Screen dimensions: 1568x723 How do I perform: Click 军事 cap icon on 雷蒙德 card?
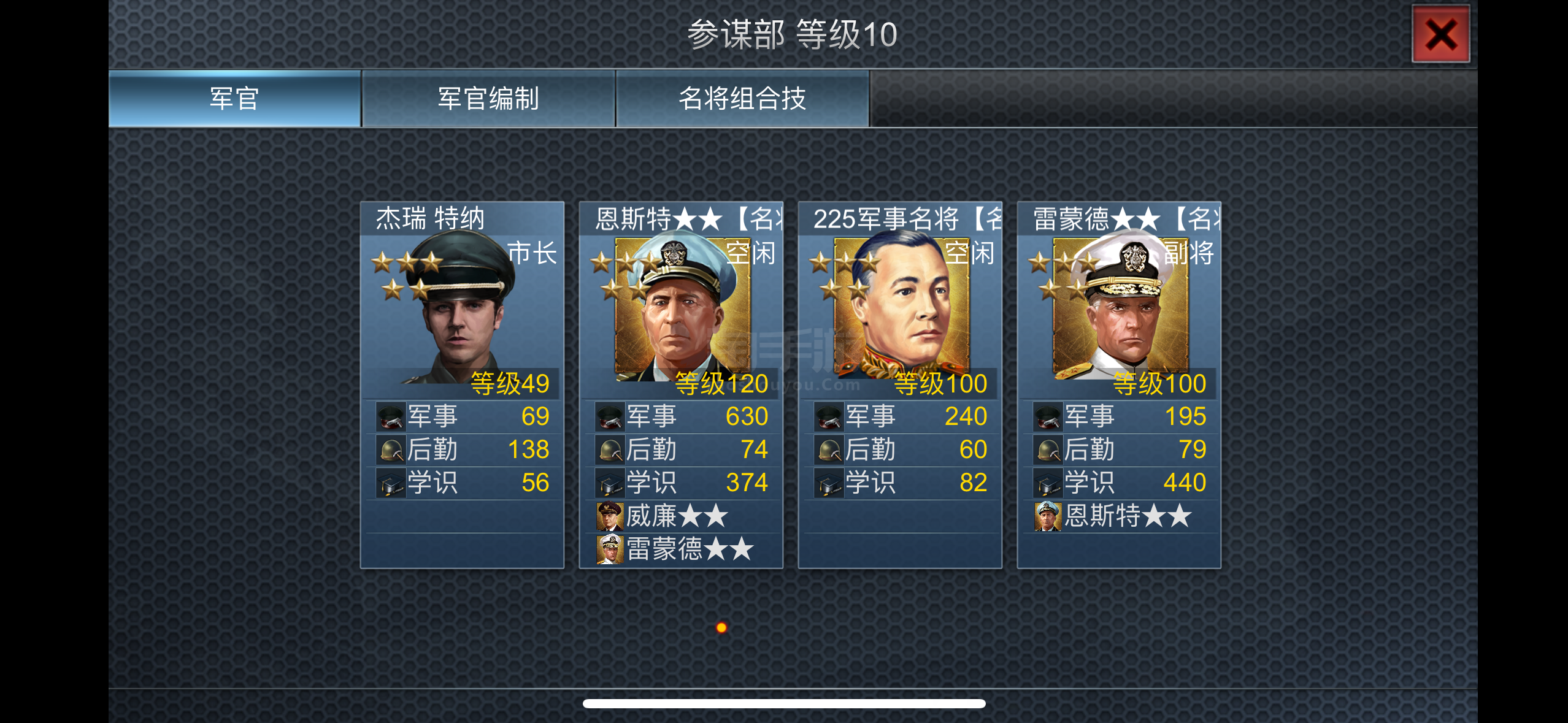(x=1048, y=417)
